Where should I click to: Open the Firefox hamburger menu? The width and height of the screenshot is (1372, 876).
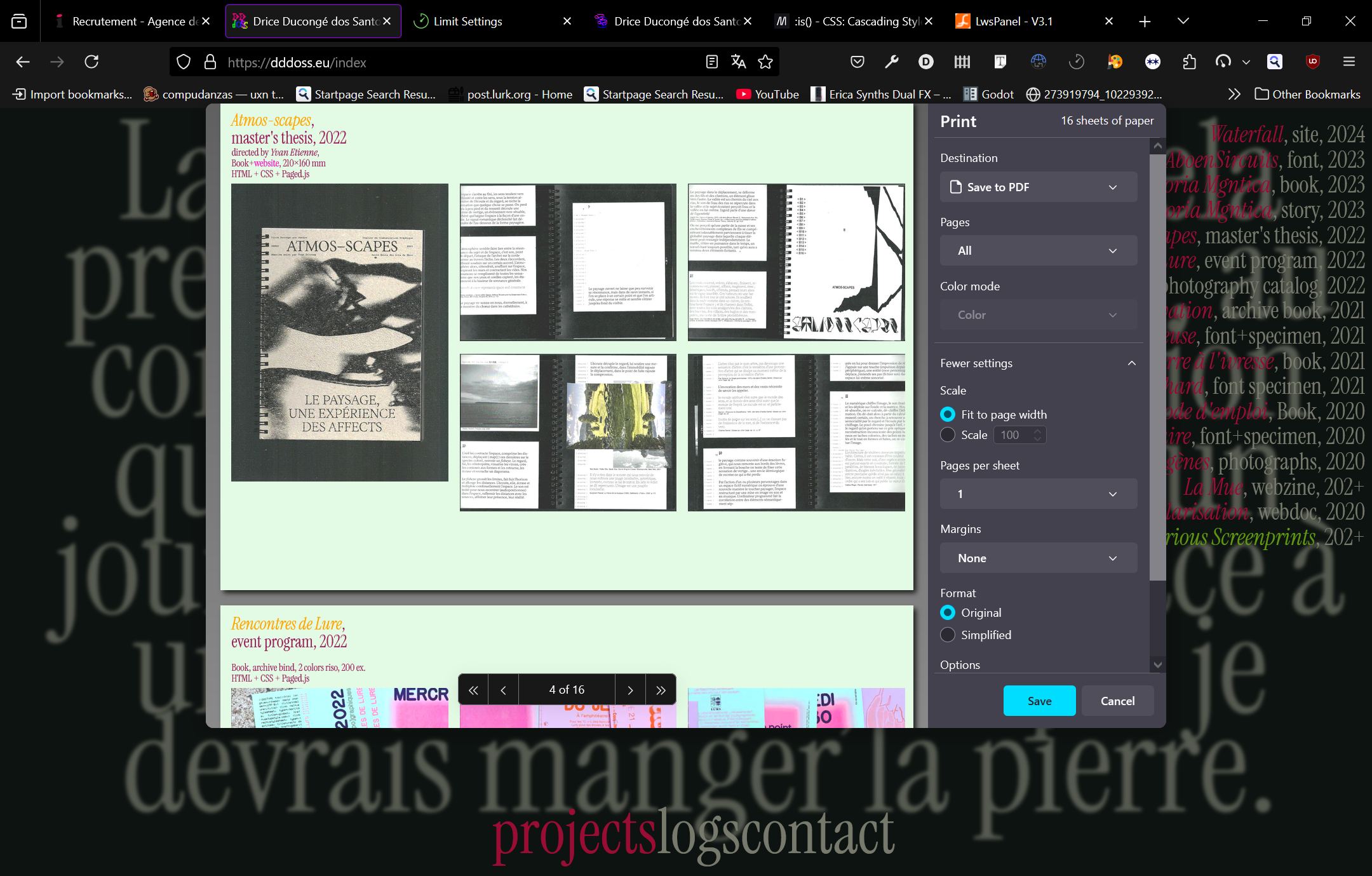[1349, 62]
